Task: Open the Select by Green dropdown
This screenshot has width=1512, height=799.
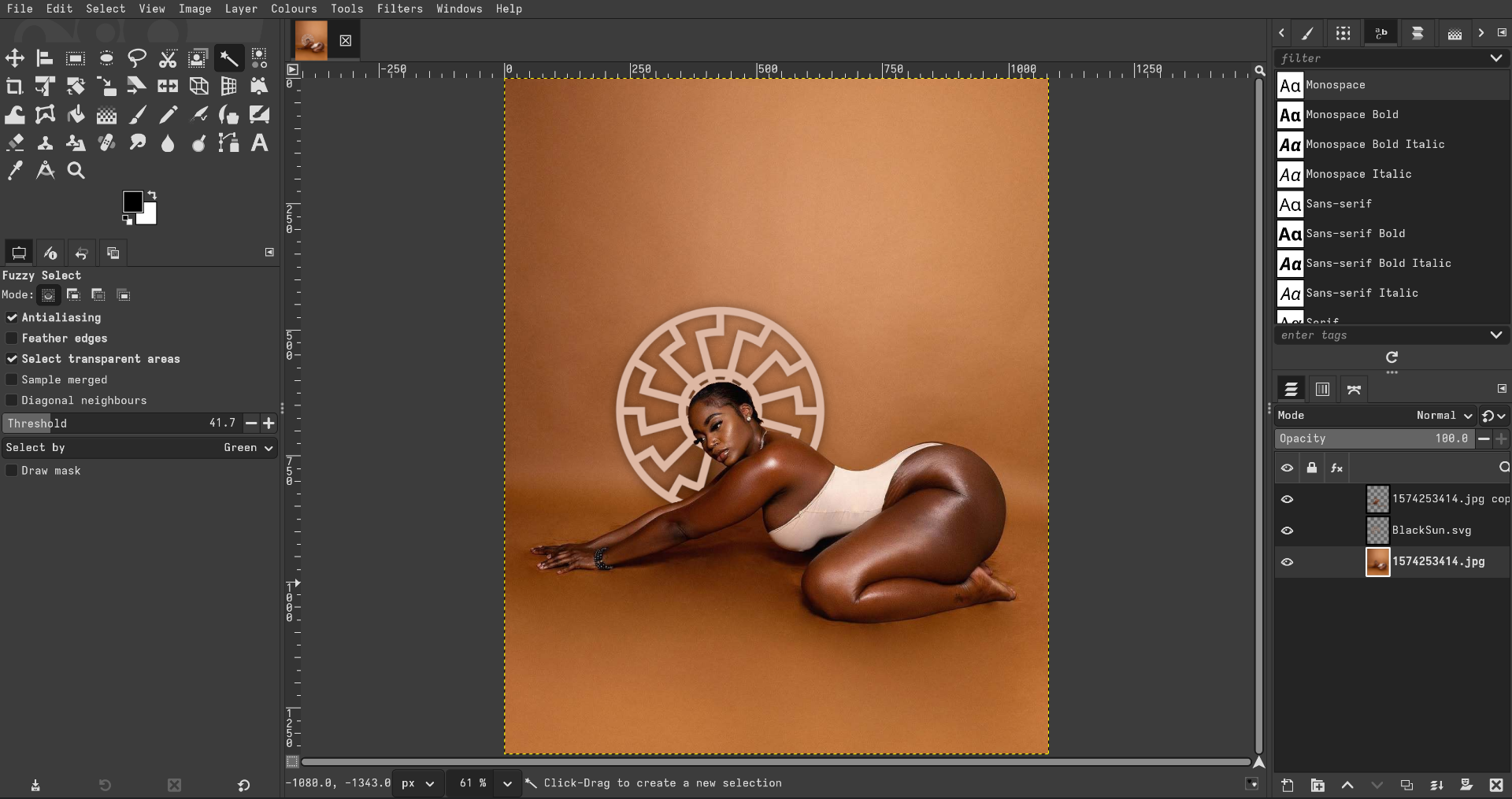Action: coord(140,447)
